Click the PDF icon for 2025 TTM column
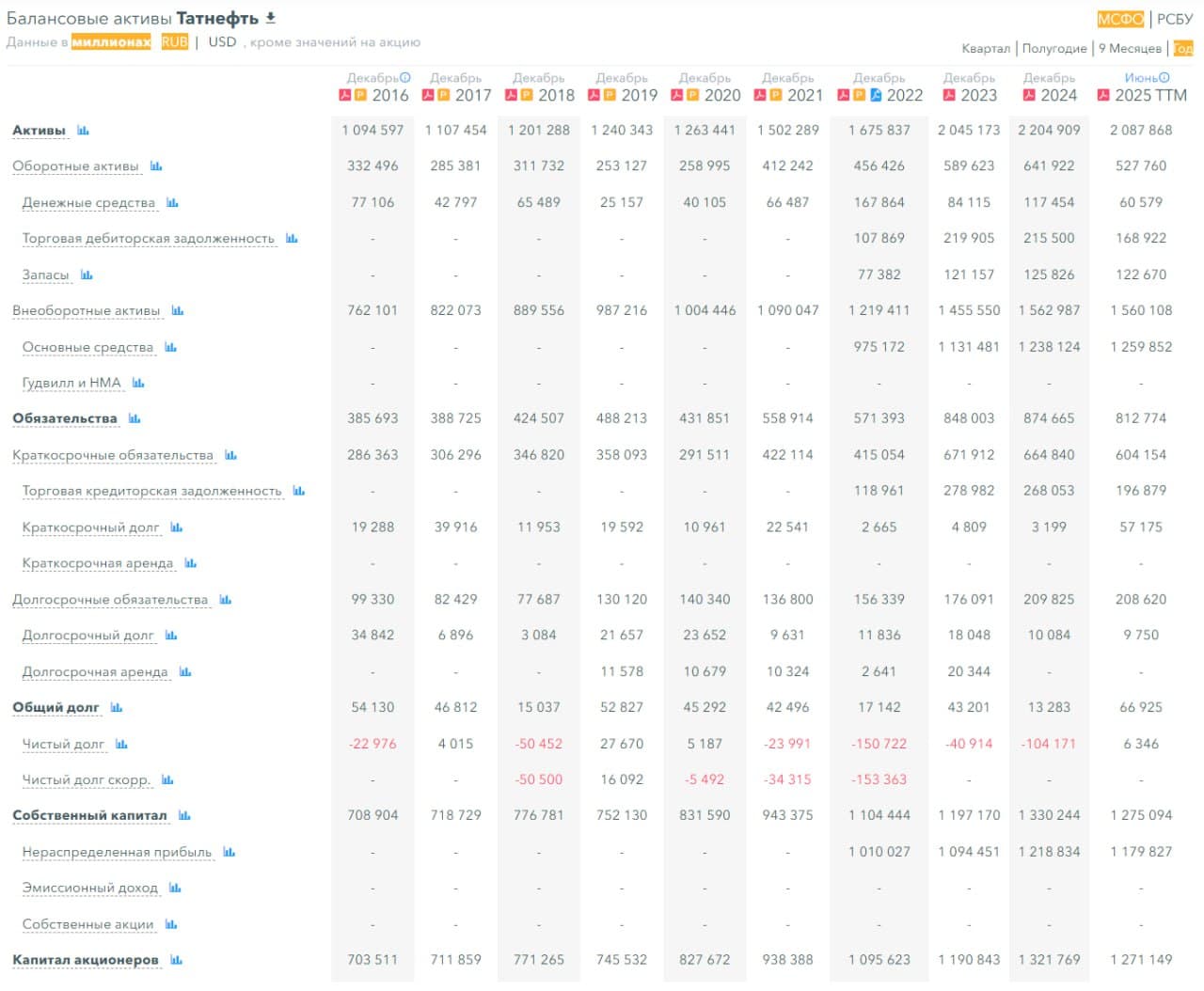 (x=1102, y=95)
